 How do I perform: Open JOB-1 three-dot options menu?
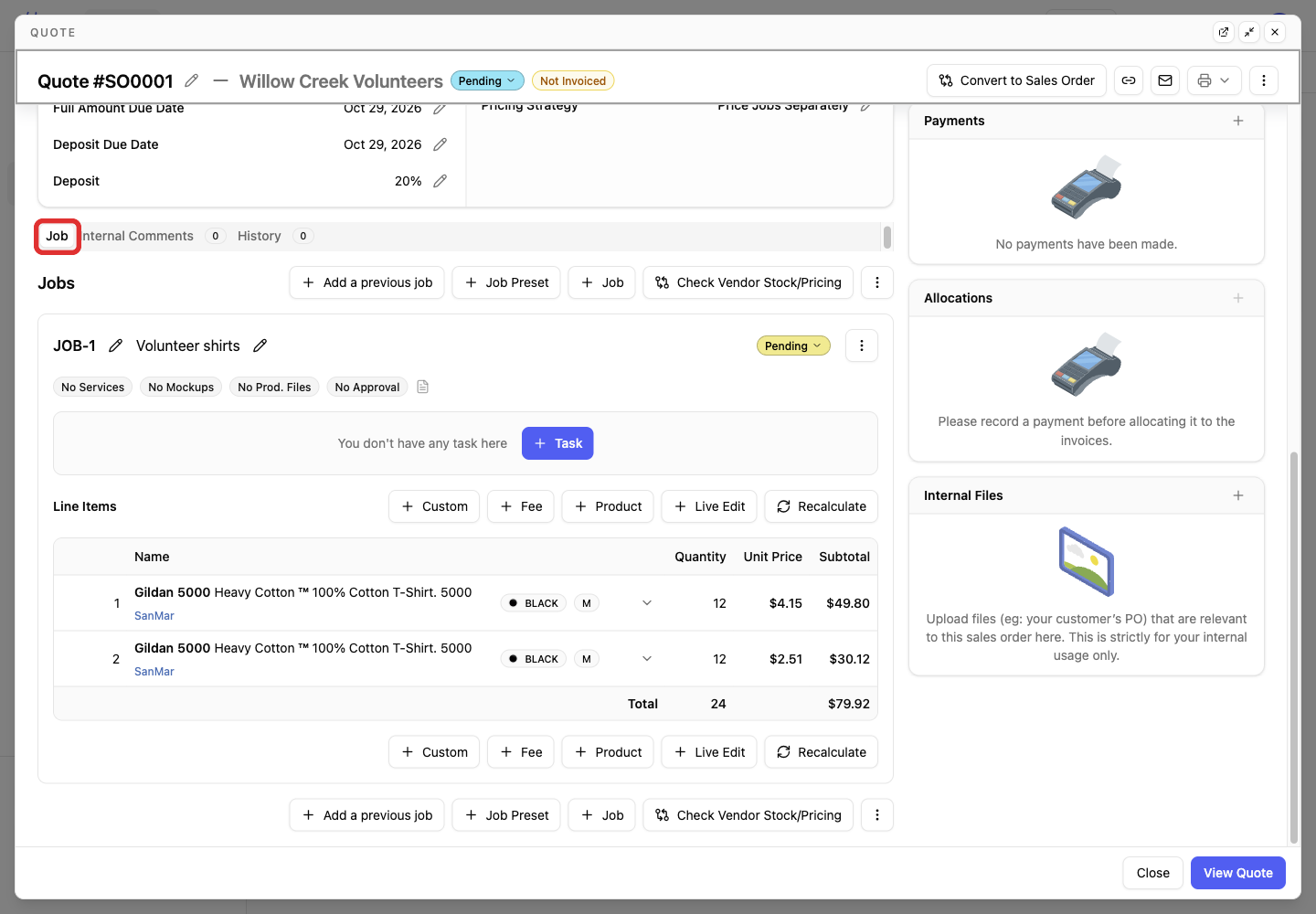(x=862, y=345)
